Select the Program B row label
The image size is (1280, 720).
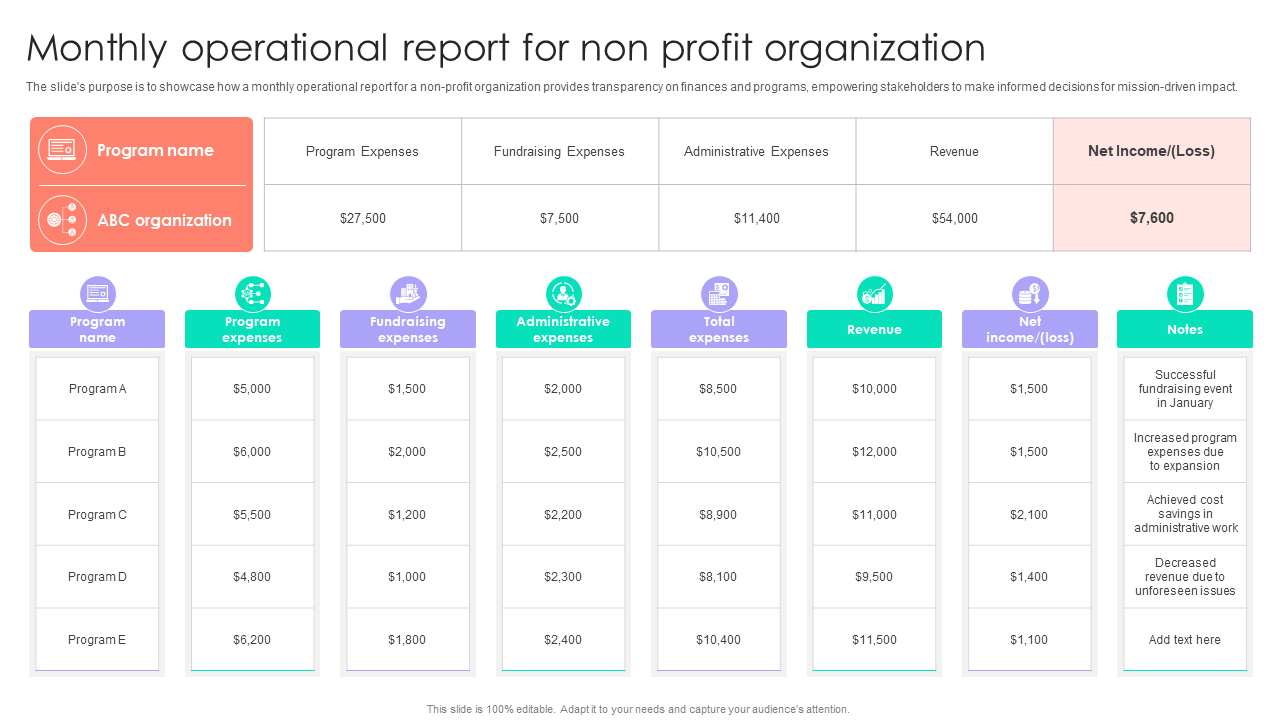(x=97, y=452)
